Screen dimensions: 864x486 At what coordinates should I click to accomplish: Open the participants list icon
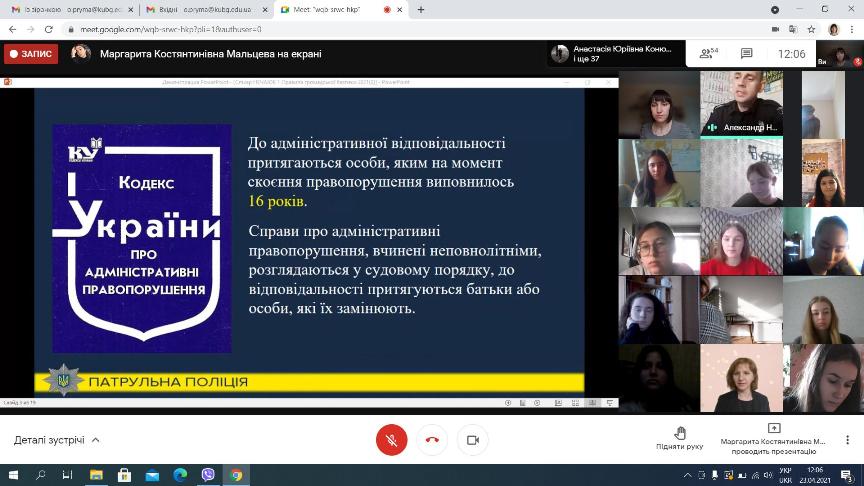click(709, 53)
